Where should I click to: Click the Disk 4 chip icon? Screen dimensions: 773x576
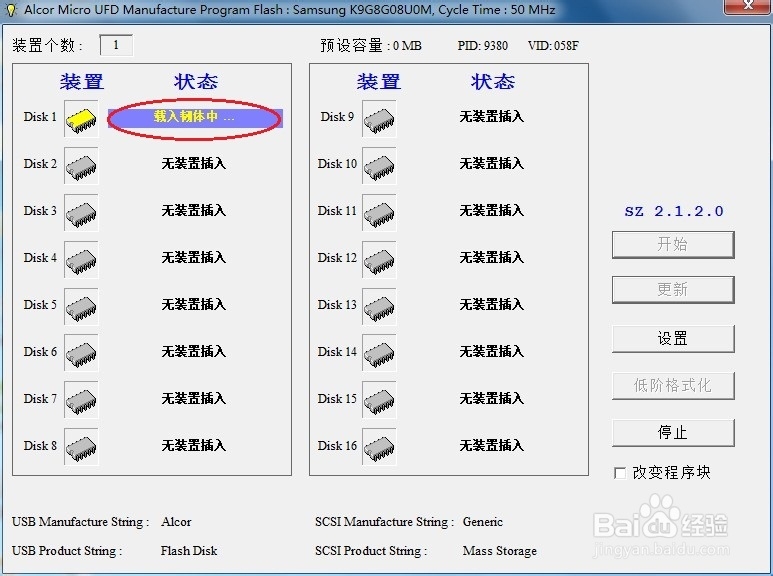click(81, 260)
